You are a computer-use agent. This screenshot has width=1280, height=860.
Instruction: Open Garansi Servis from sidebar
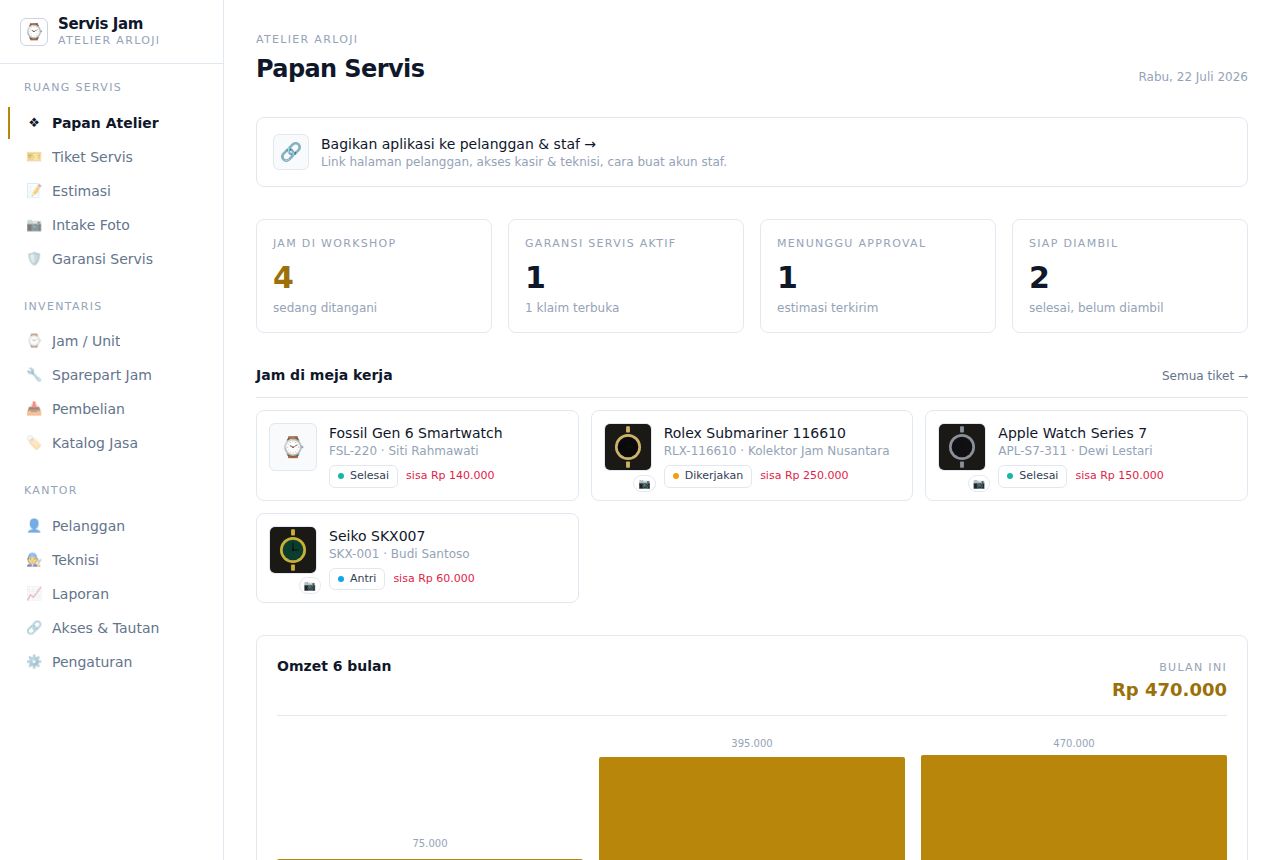112,259
